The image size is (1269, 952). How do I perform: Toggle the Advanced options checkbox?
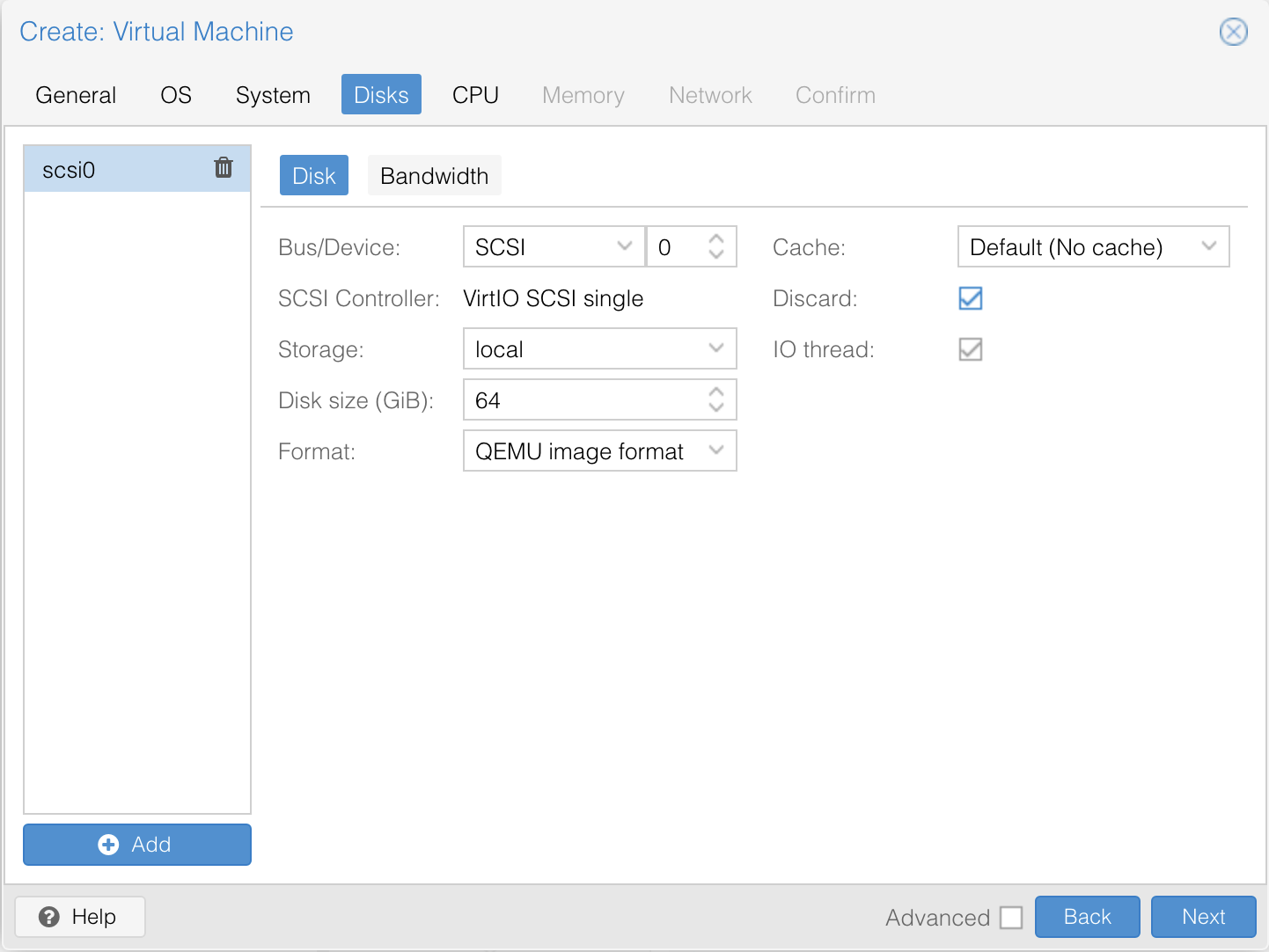pyautogui.click(x=1011, y=918)
